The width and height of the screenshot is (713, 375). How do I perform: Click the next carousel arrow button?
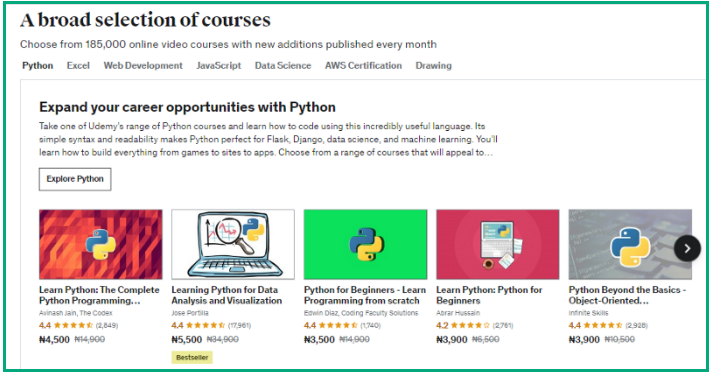point(687,248)
